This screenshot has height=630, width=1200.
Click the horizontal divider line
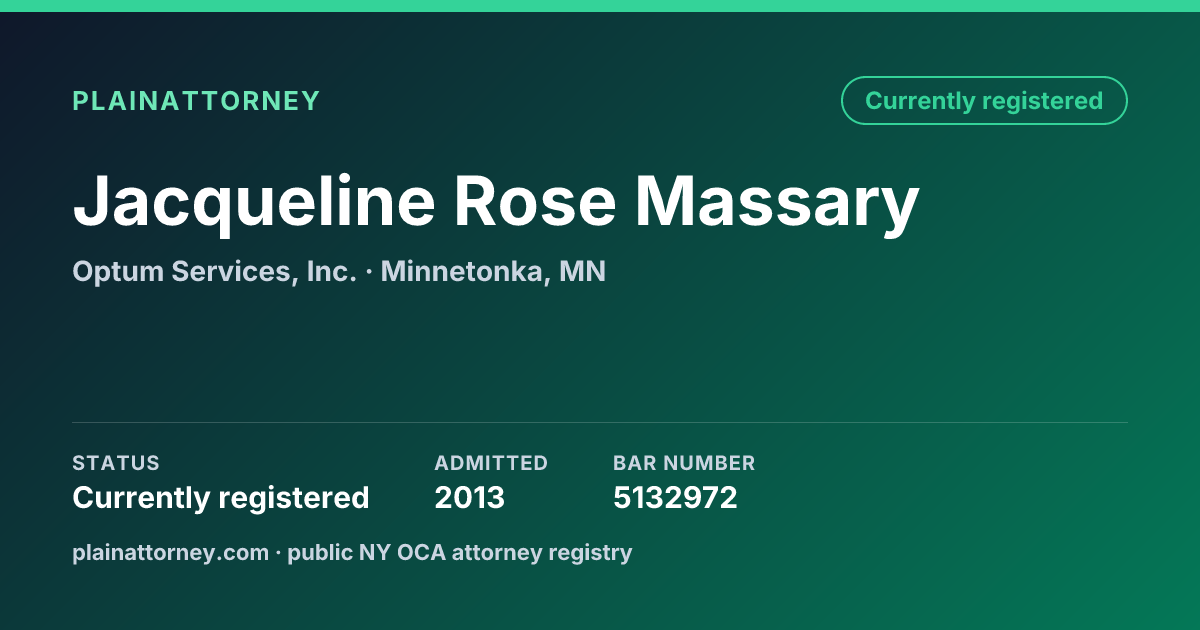tap(600, 422)
